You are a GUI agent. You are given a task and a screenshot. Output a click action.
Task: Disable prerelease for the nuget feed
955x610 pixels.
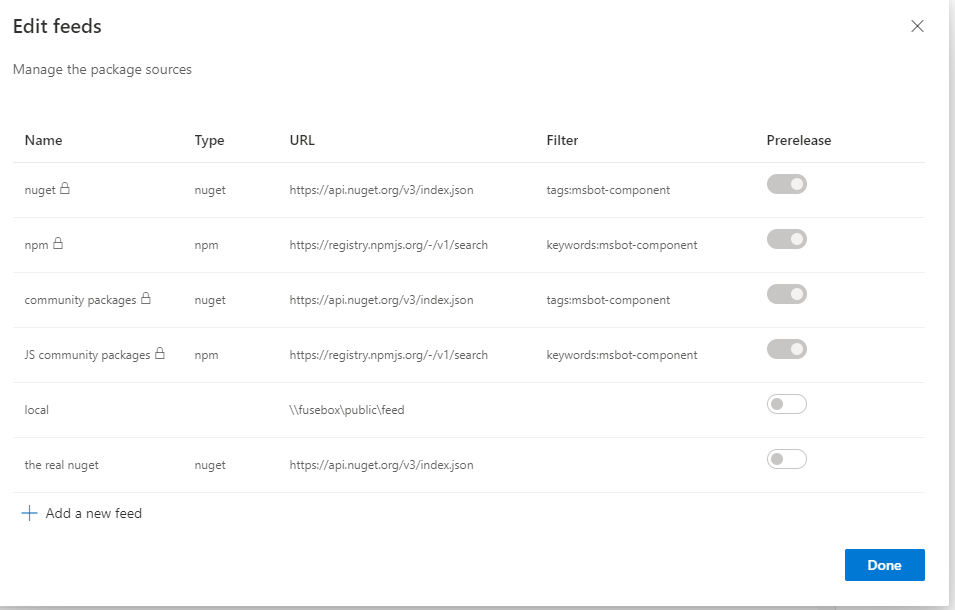point(786,184)
